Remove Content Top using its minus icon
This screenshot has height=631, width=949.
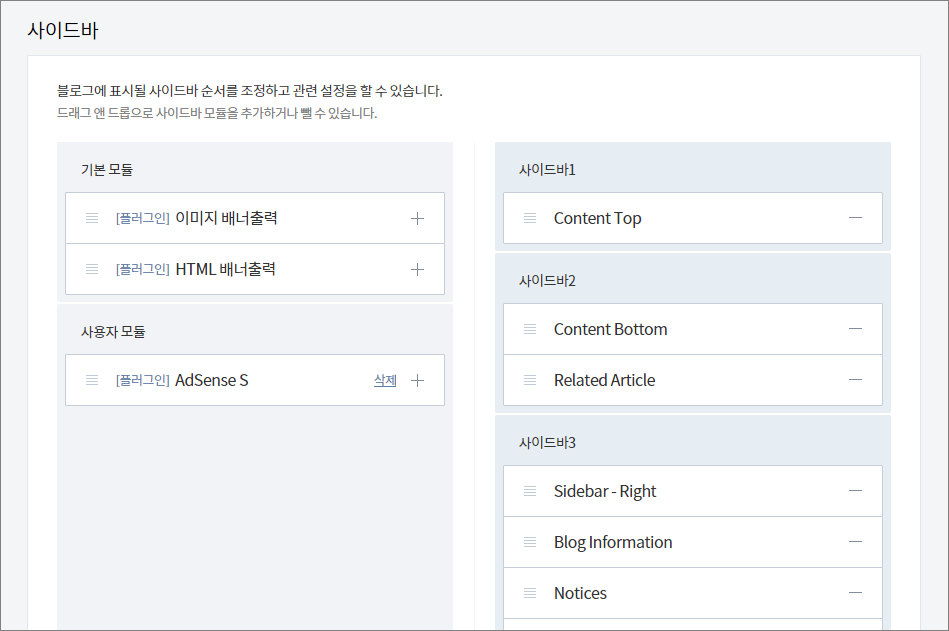click(x=855, y=218)
